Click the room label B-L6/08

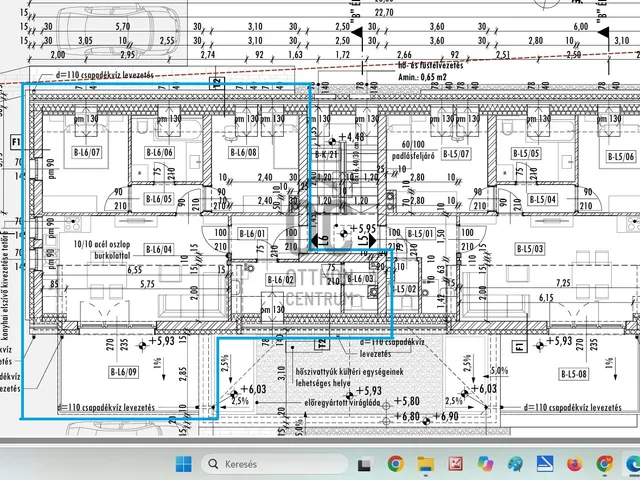[244, 153]
